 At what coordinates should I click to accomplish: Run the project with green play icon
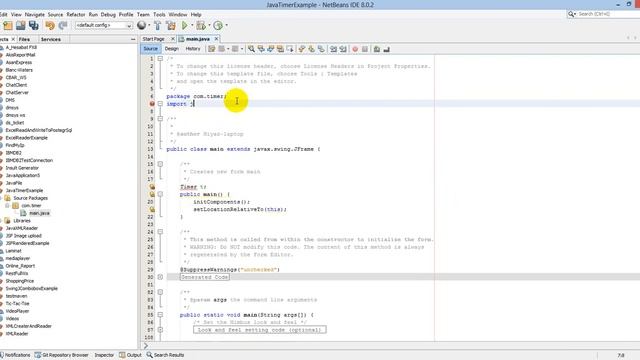click(x=184, y=26)
